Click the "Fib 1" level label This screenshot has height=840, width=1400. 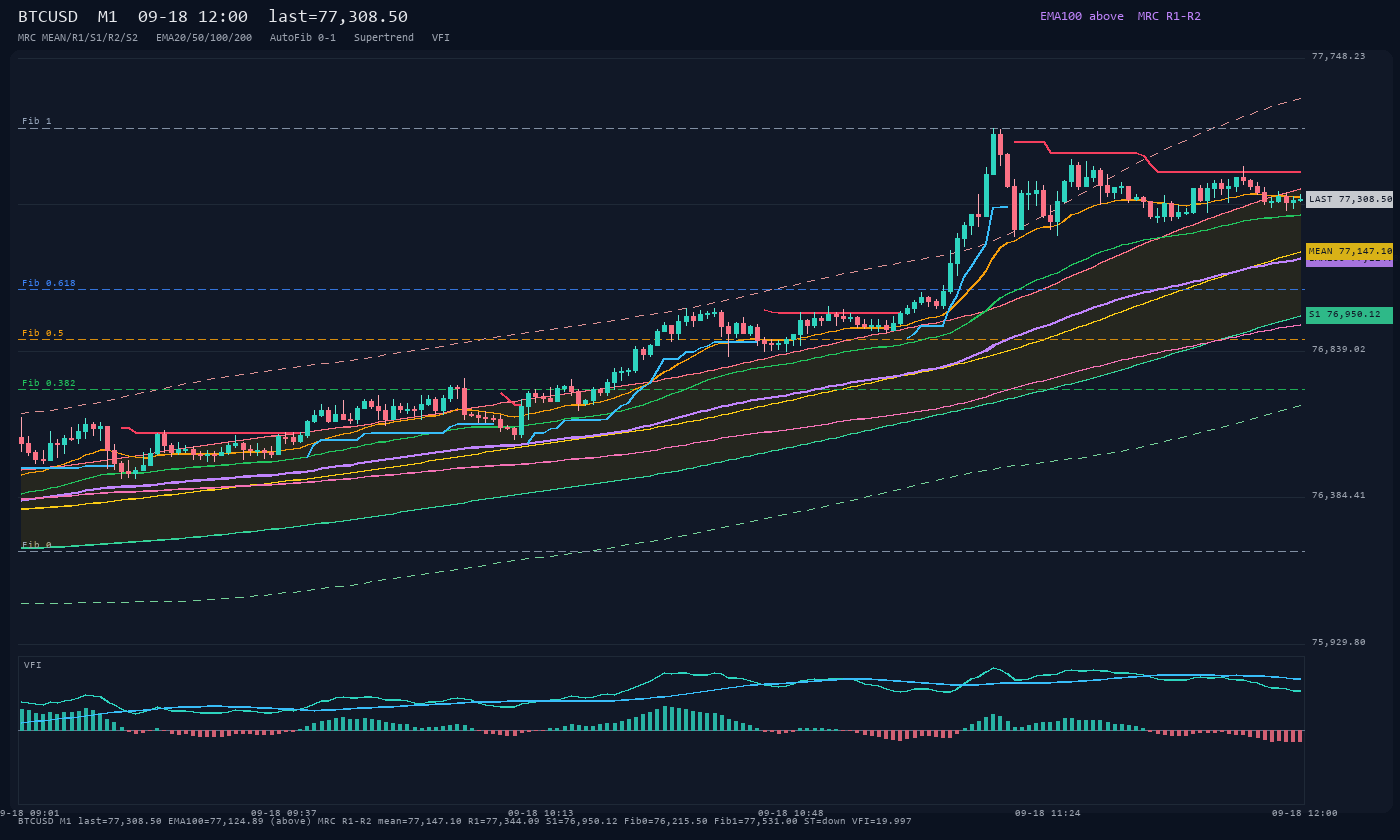click(x=37, y=121)
